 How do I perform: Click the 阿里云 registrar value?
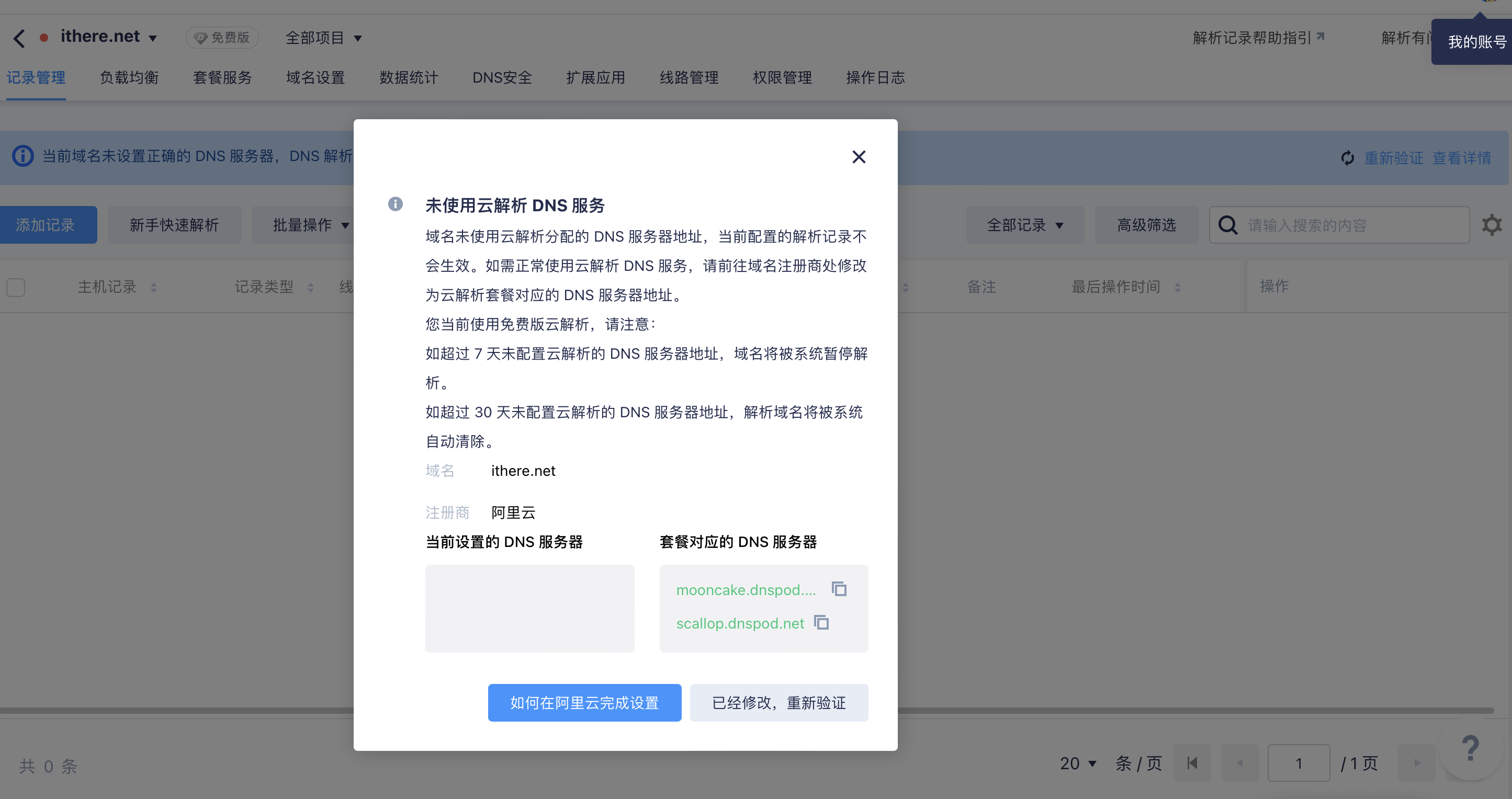514,513
